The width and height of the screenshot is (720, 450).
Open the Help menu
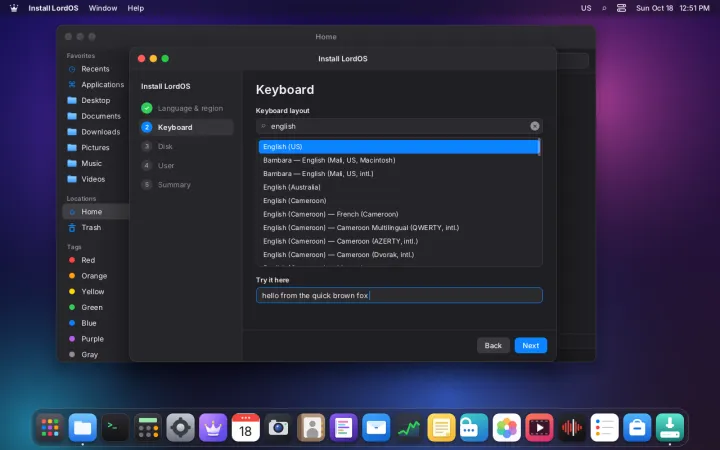click(135, 8)
